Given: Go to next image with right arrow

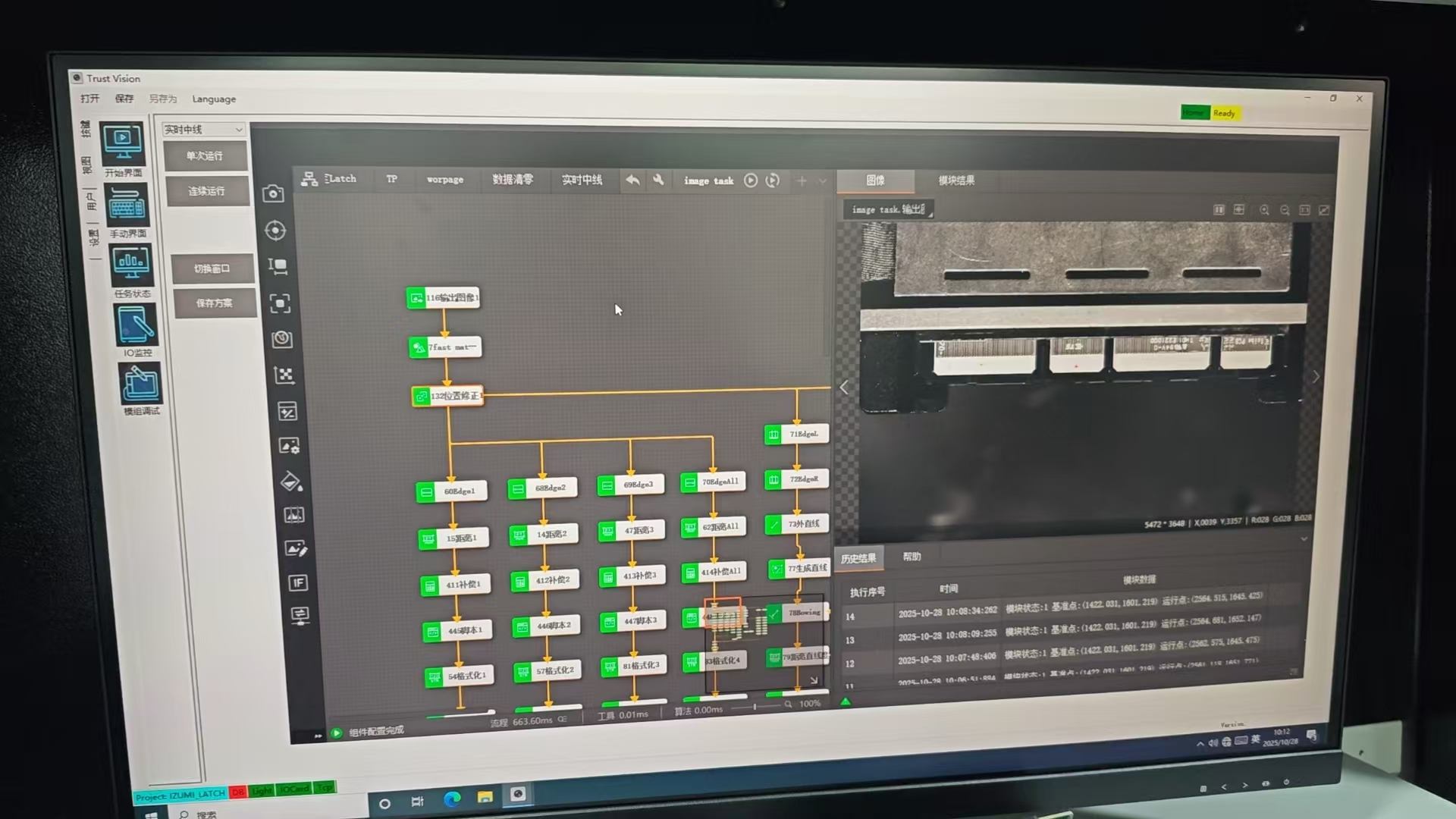Looking at the screenshot, I should tap(1316, 376).
